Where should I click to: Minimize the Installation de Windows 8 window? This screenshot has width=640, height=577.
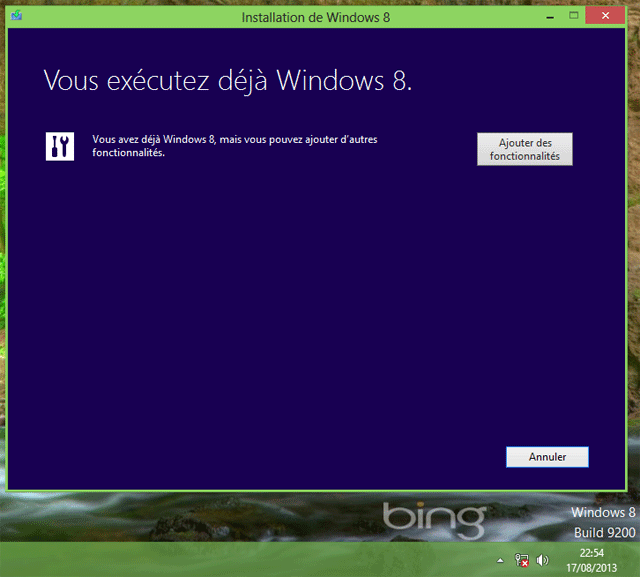tap(550, 17)
